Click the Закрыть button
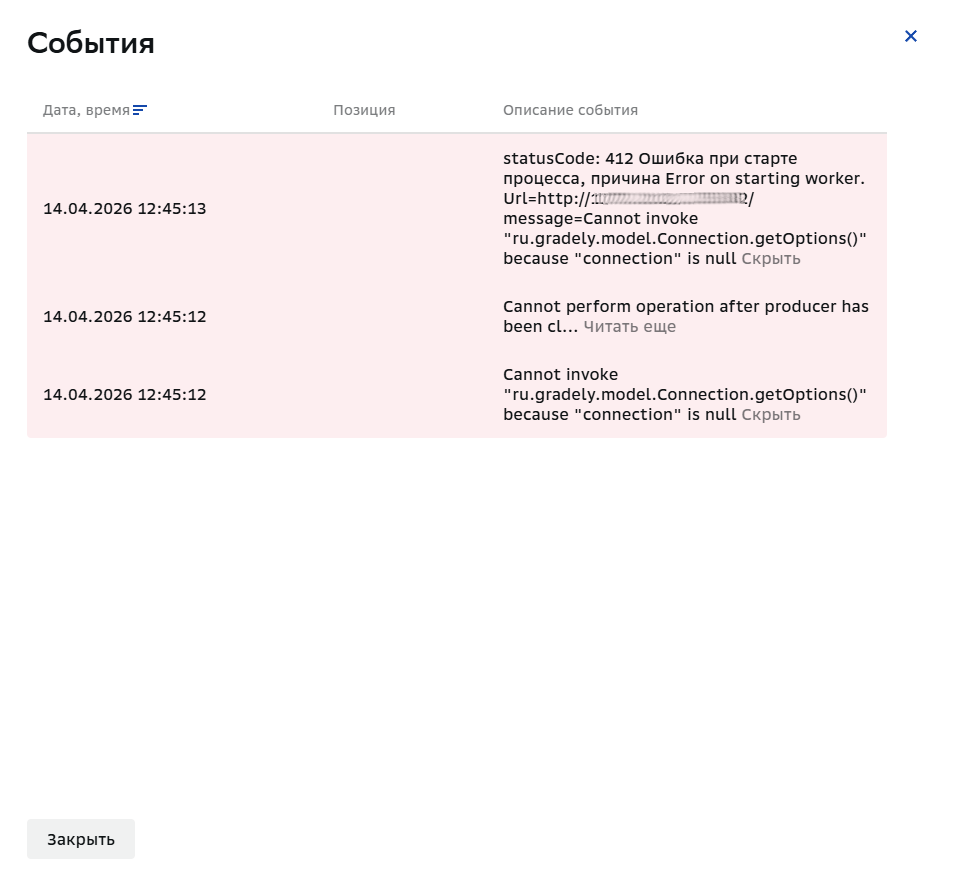953x873 pixels. 81,839
